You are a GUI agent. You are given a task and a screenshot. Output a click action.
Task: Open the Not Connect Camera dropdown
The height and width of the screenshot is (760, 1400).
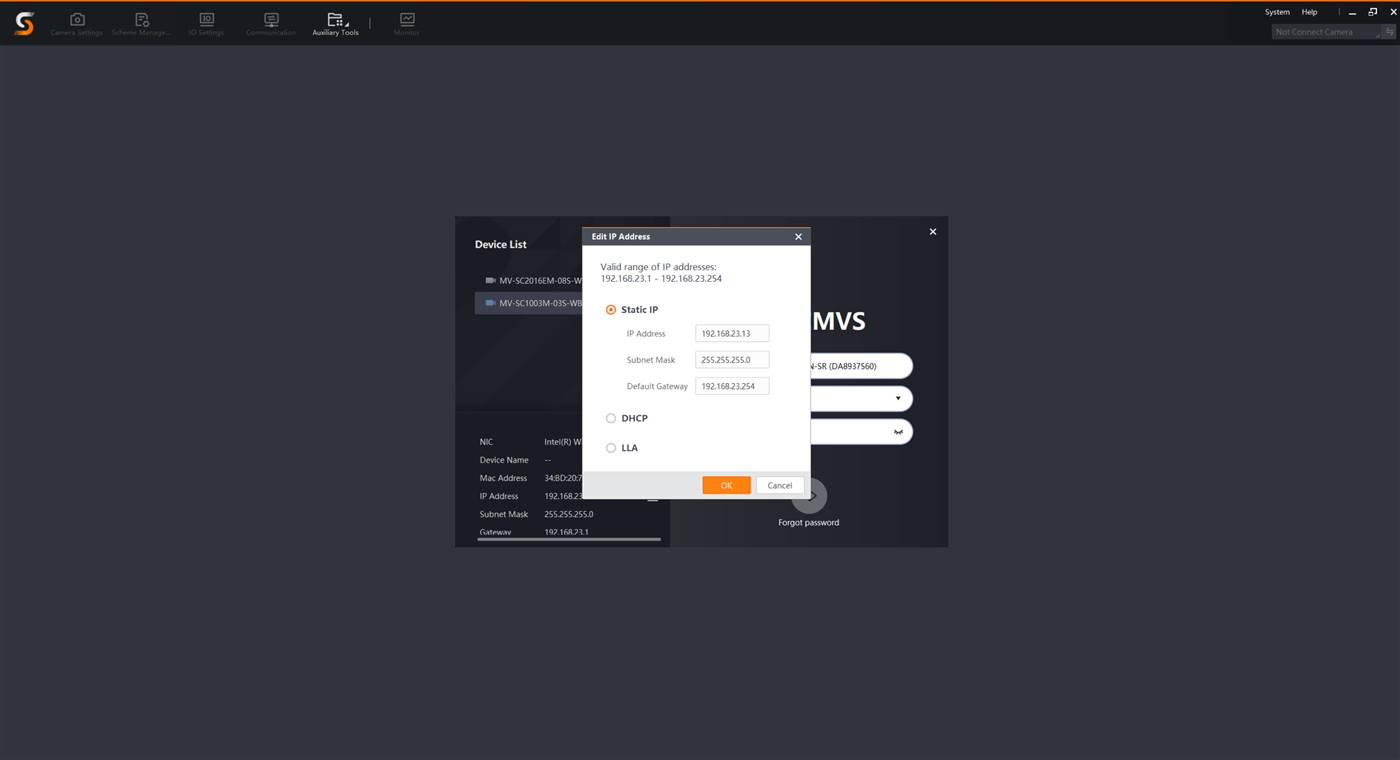1327,32
